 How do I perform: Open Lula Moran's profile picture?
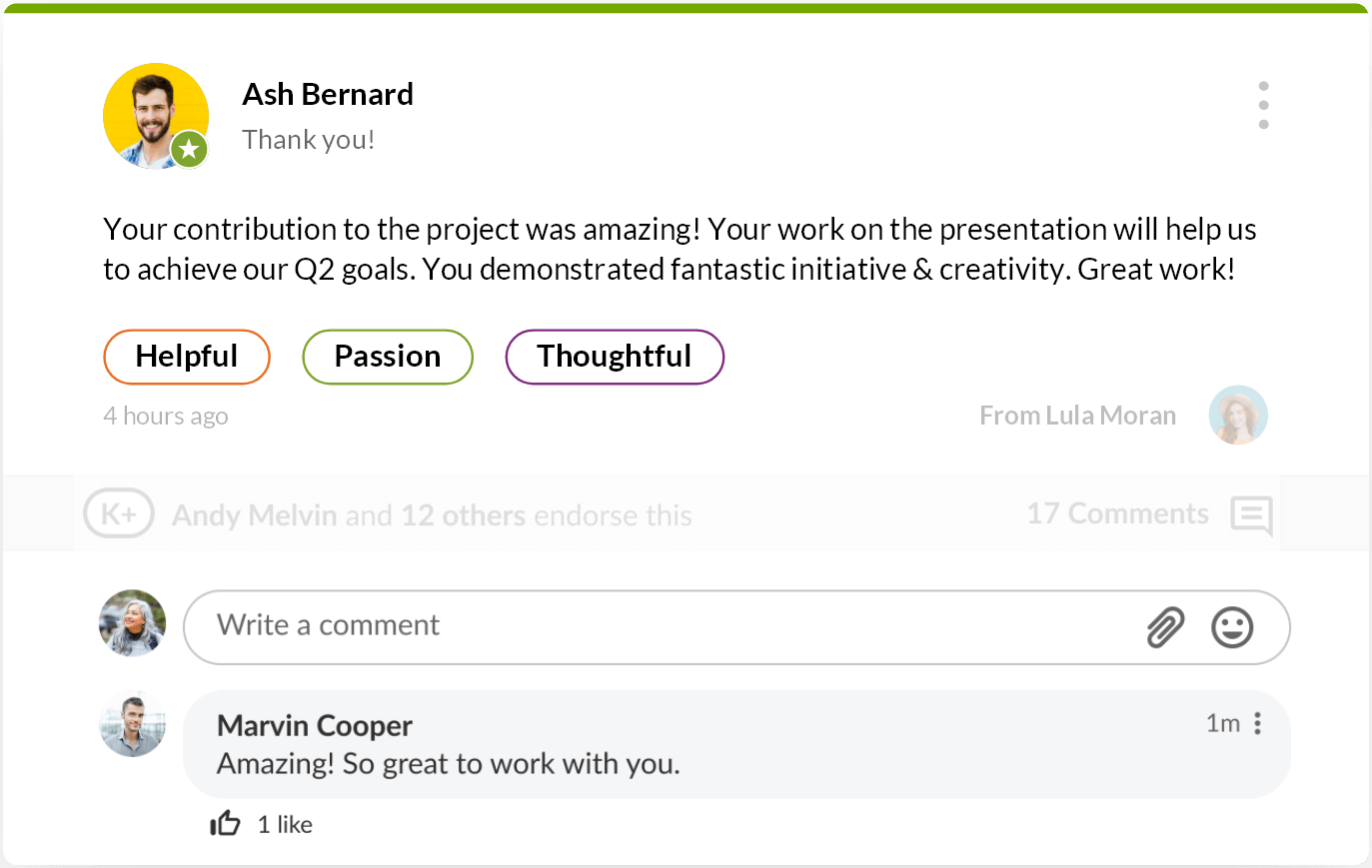point(1238,415)
